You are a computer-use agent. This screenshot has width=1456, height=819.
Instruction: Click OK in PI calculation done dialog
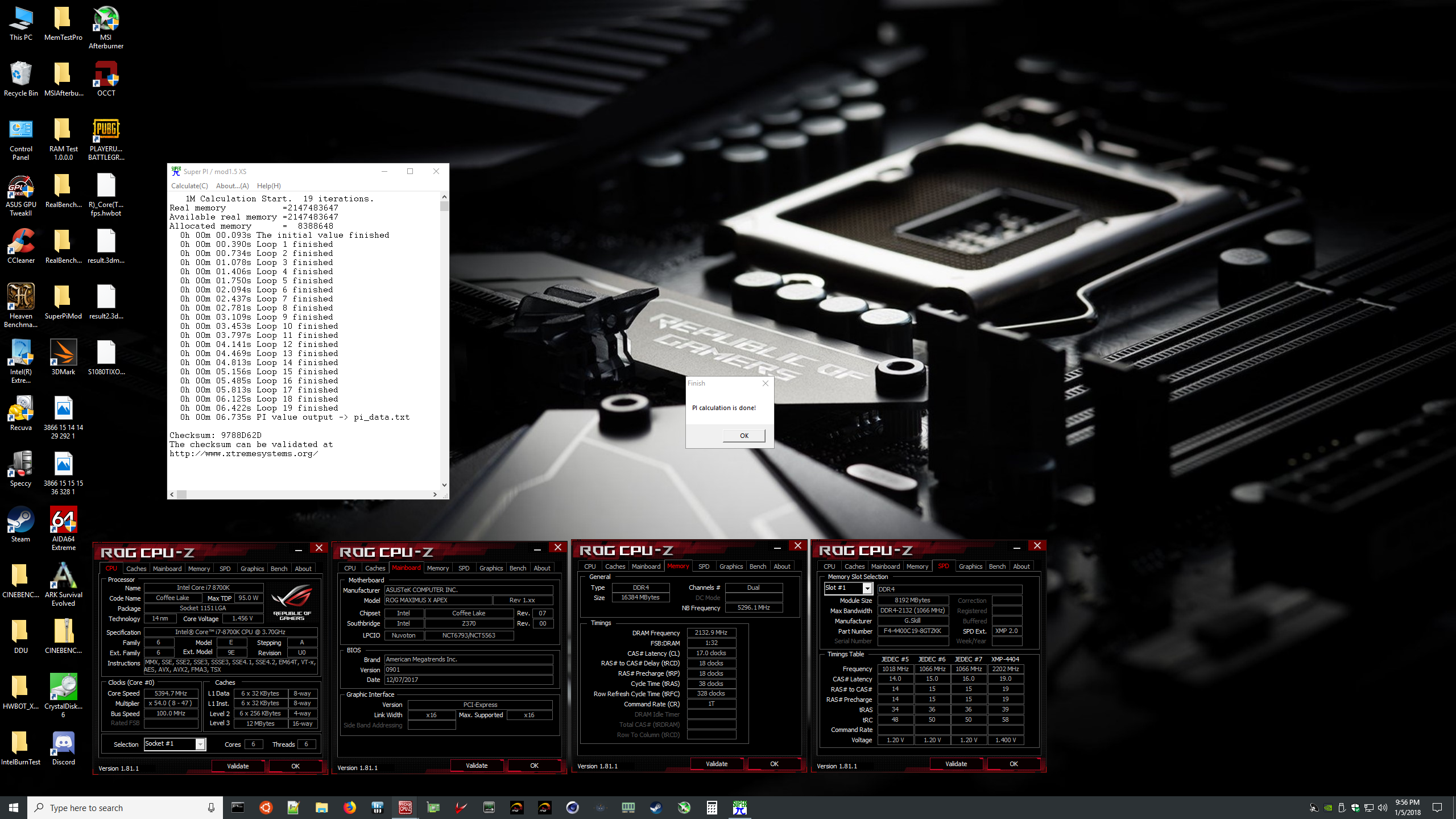744,436
